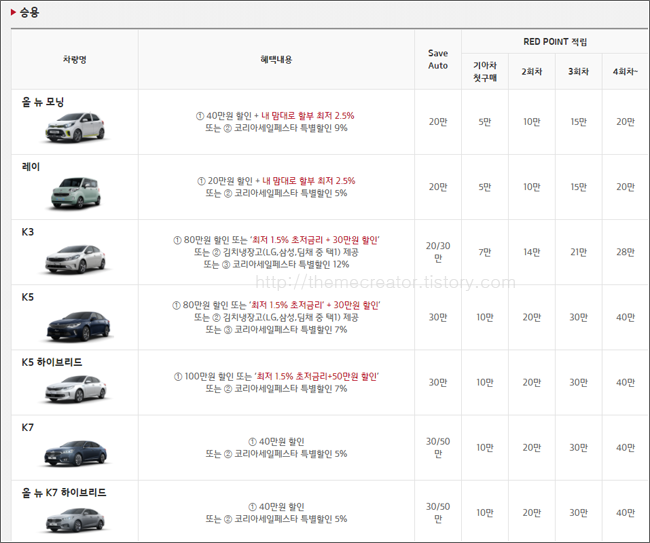
Task: Select the 승용 section heading text
Action: click(29, 12)
